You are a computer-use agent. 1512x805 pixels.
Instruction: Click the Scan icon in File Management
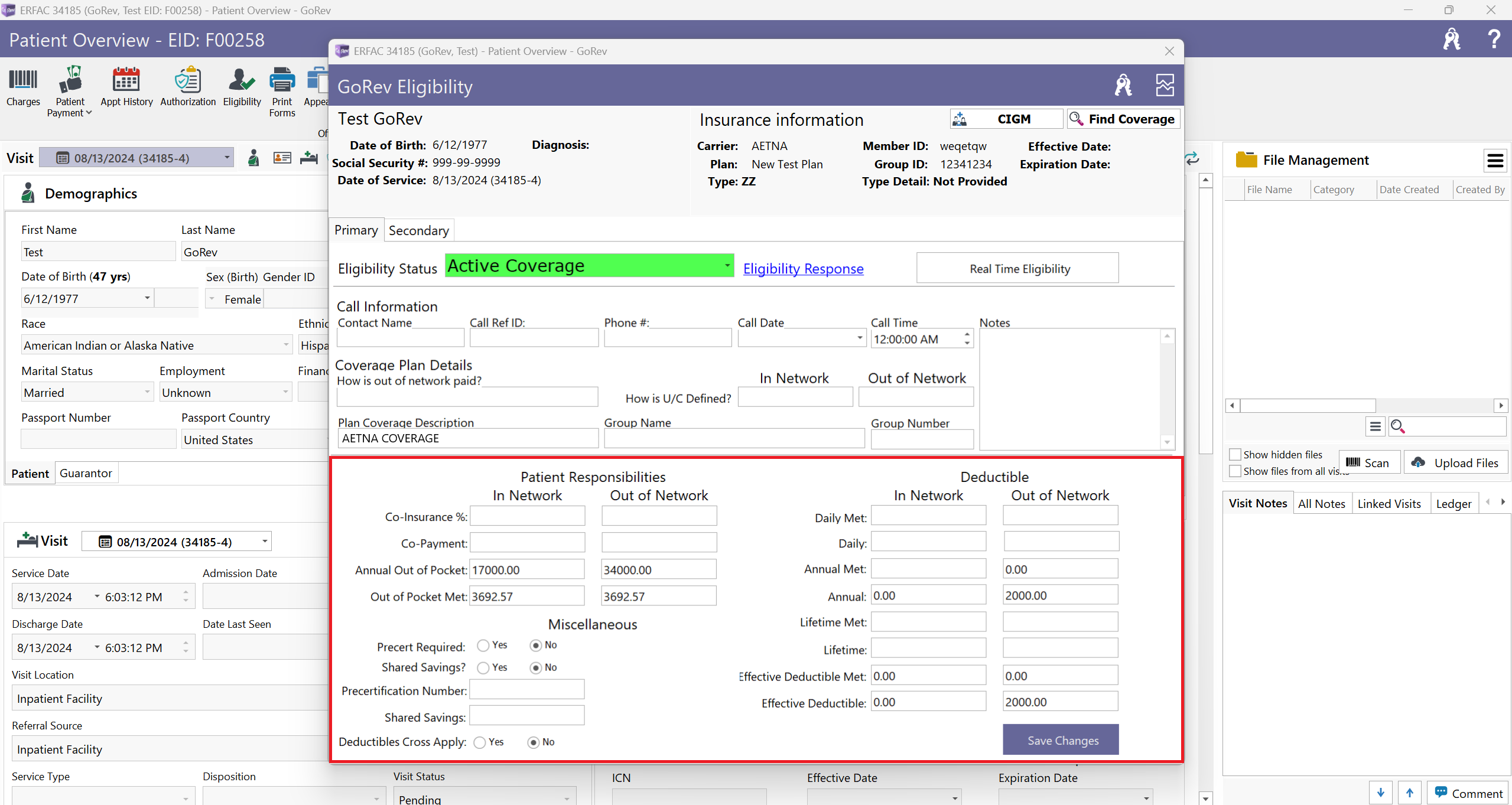(1352, 462)
